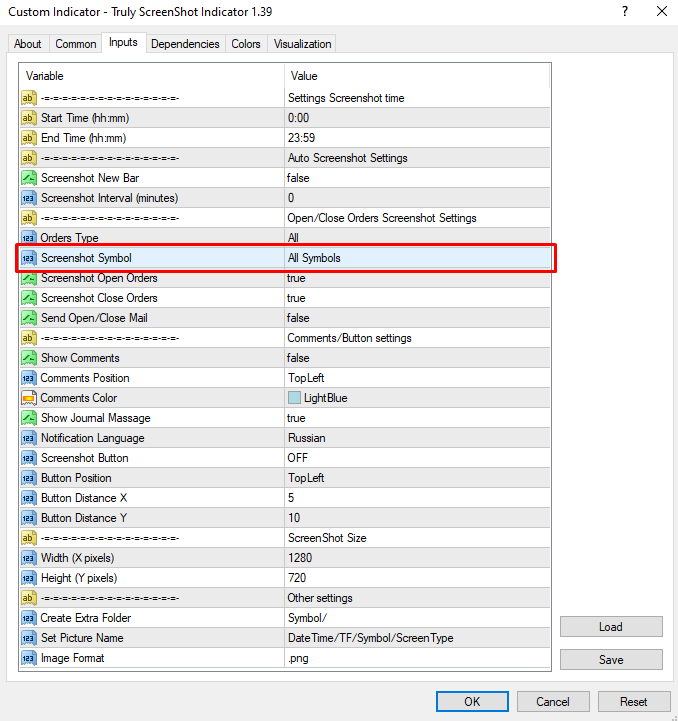Open the All Symbols value dropdown
The image size is (678, 721).
click(x=417, y=258)
